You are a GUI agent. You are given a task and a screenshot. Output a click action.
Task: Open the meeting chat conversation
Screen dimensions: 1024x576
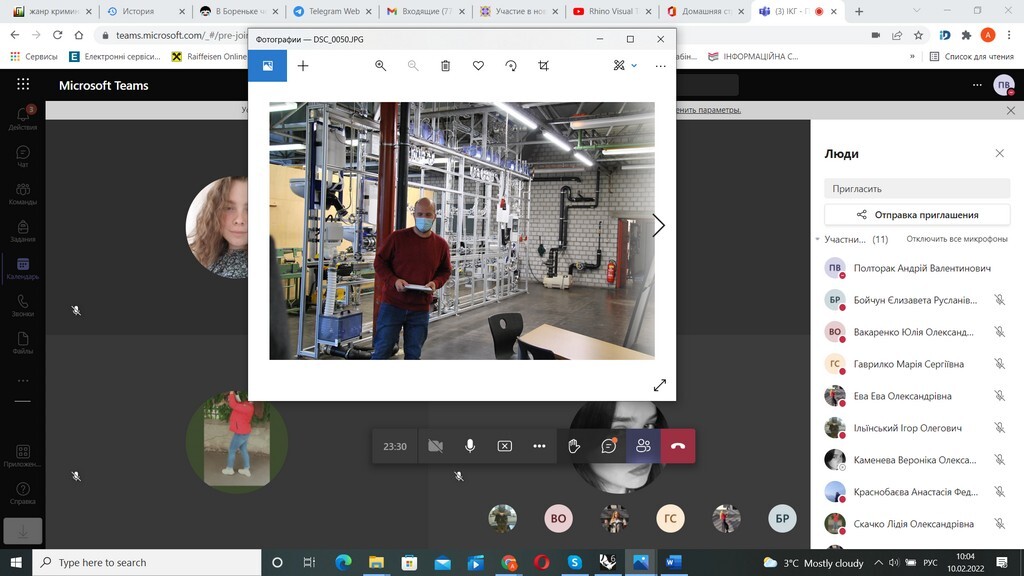coord(608,446)
